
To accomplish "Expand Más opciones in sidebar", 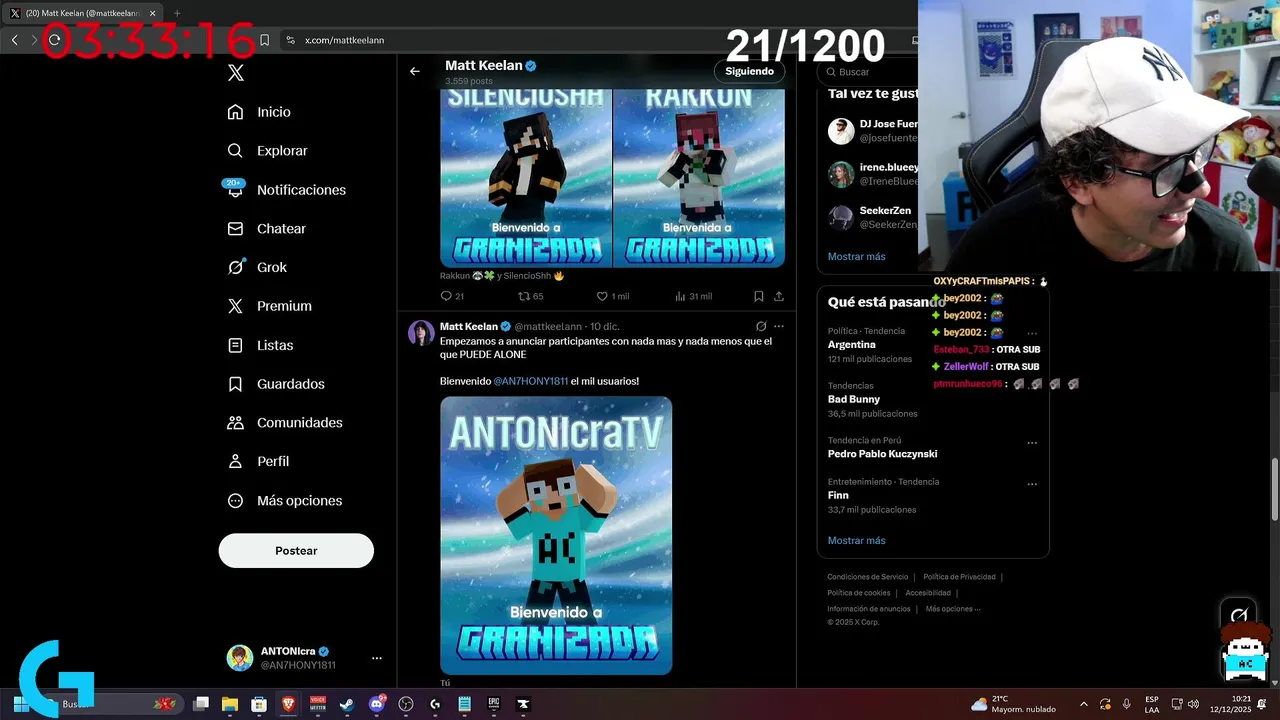I will pos(285,501).
